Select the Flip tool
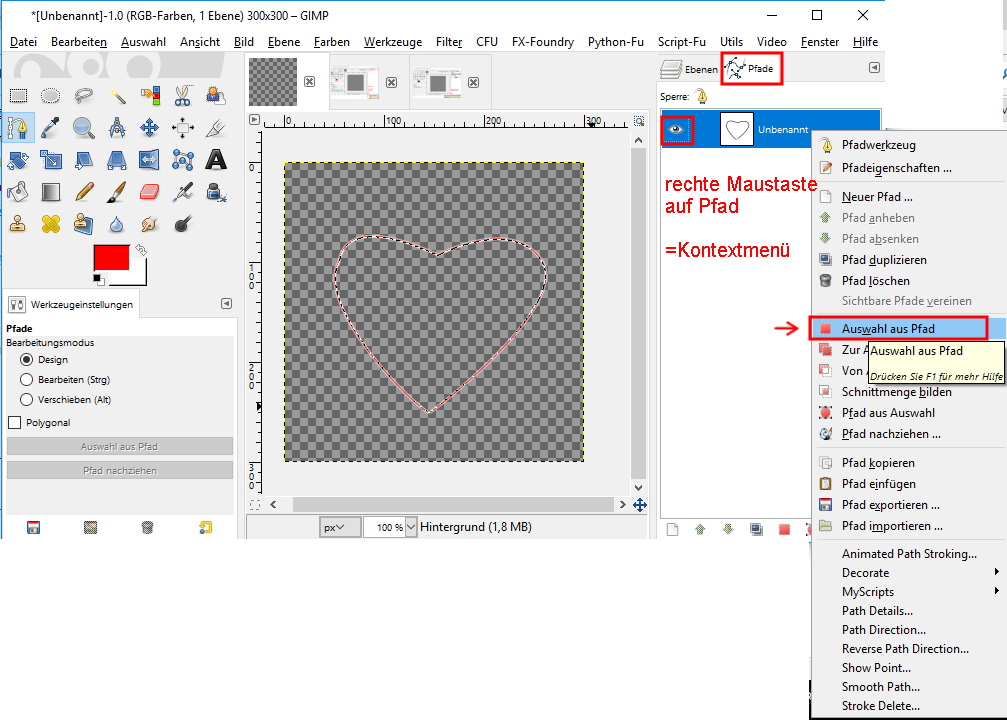This screenshot has width=1007, height=720. (150, 160)
